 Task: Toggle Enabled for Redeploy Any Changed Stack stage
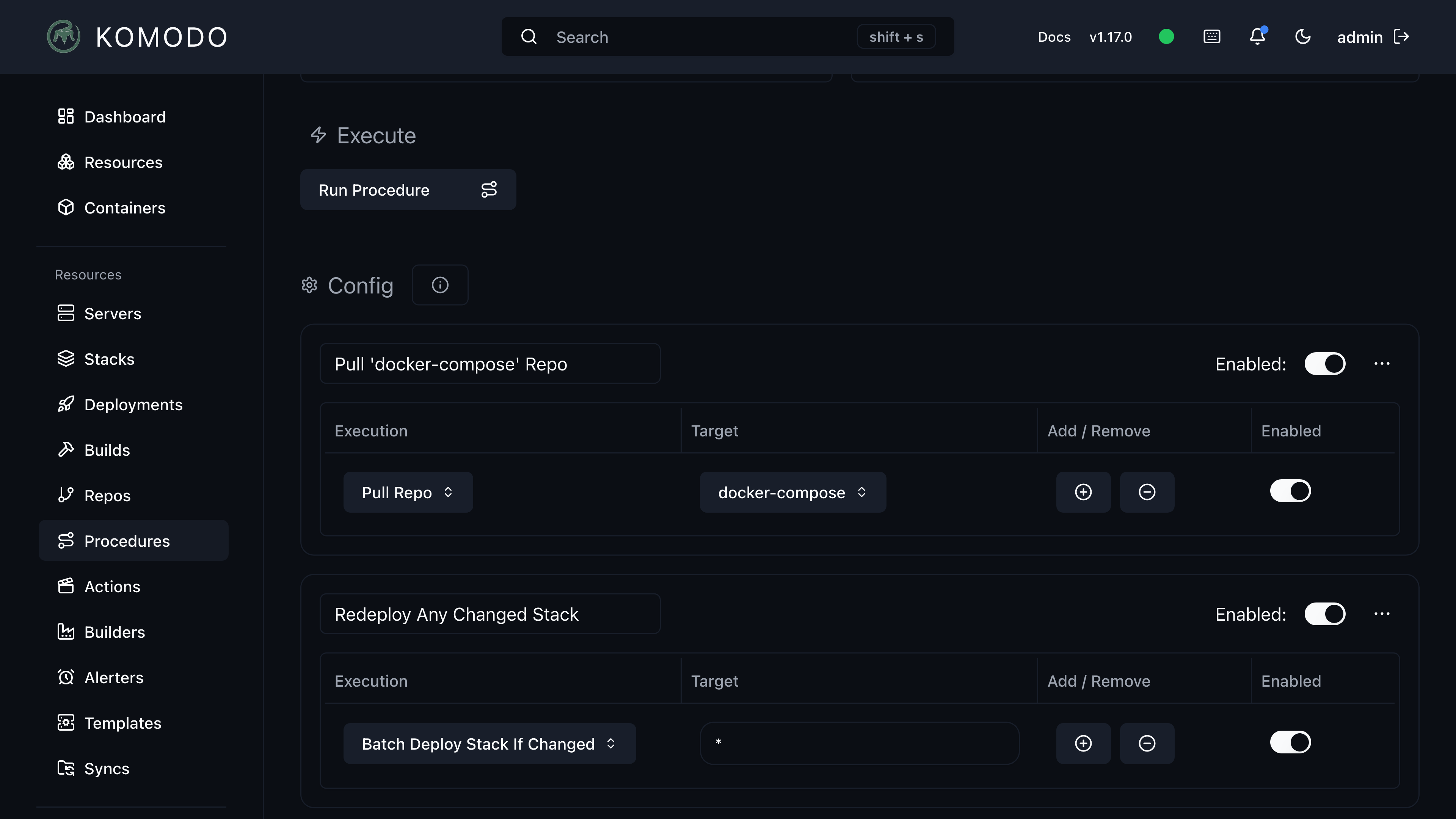point(1325,614)
